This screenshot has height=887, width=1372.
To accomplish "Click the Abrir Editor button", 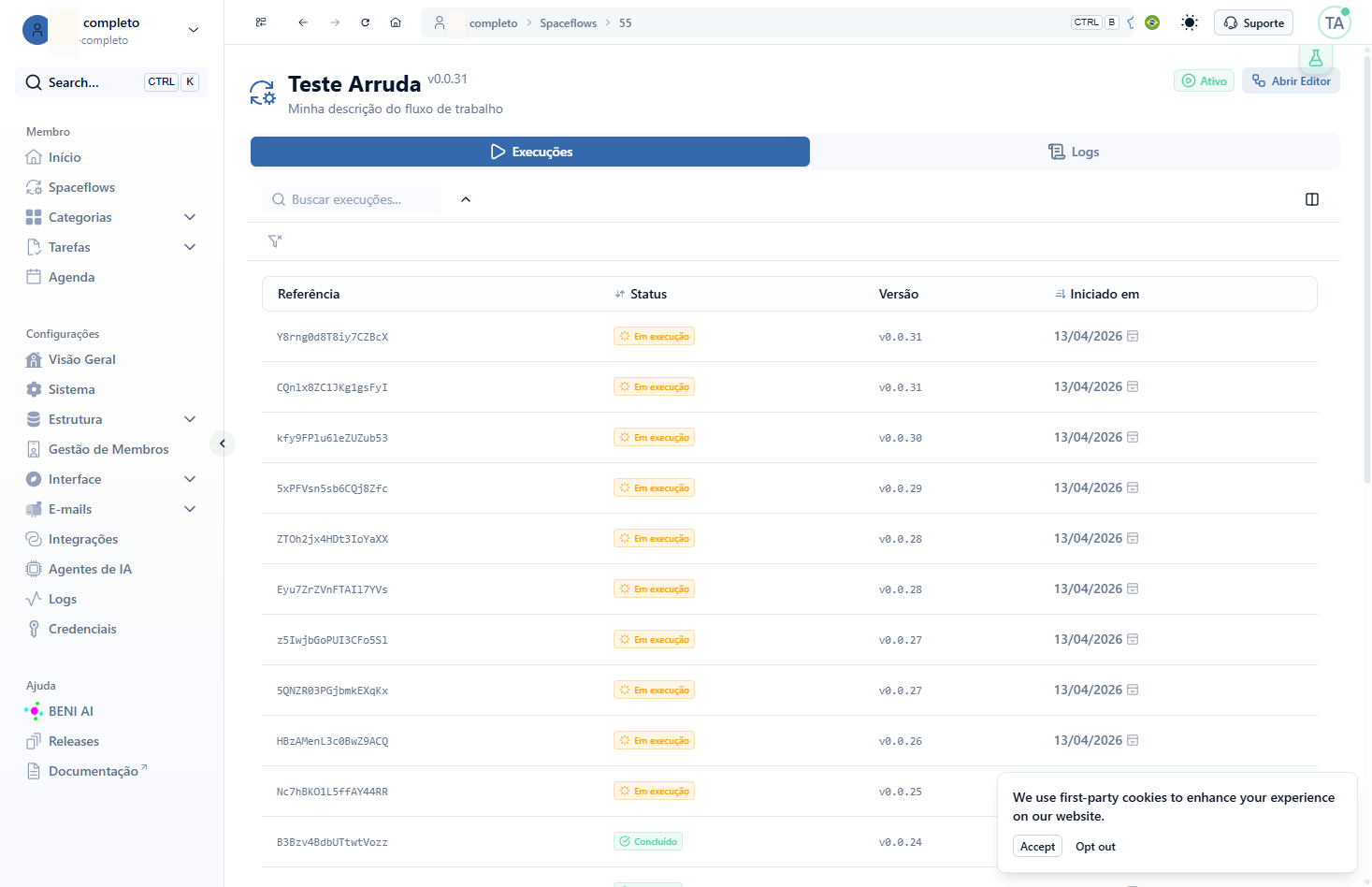I will click(1291, 81).
